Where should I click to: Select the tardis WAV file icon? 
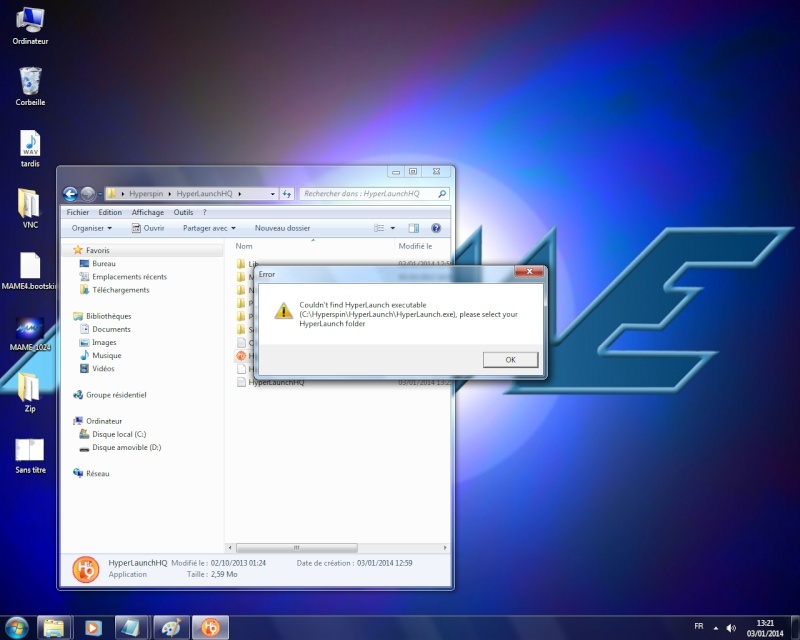tap(30, 149)
